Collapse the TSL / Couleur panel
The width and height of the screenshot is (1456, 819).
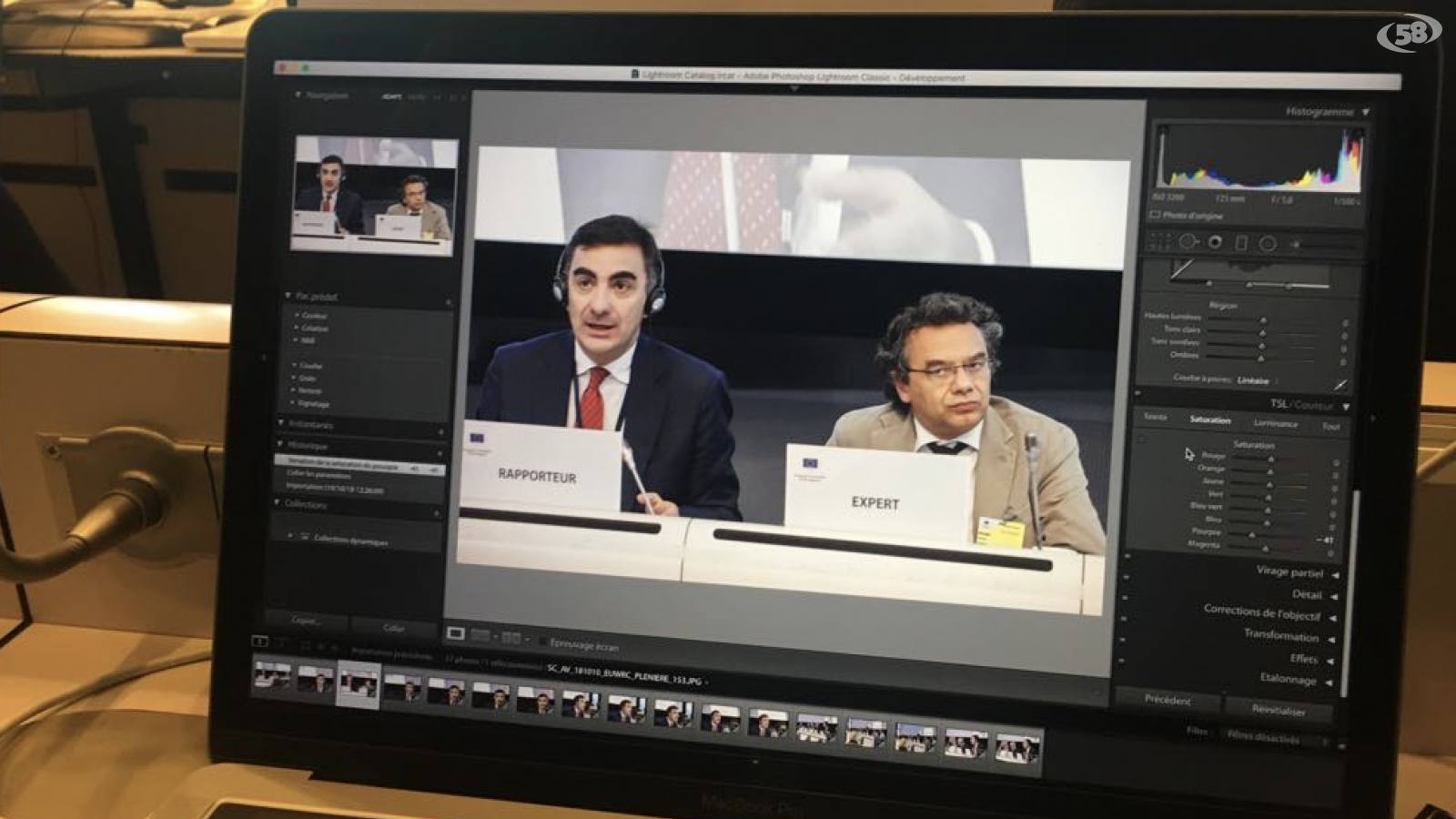(x=1345, y=406)
